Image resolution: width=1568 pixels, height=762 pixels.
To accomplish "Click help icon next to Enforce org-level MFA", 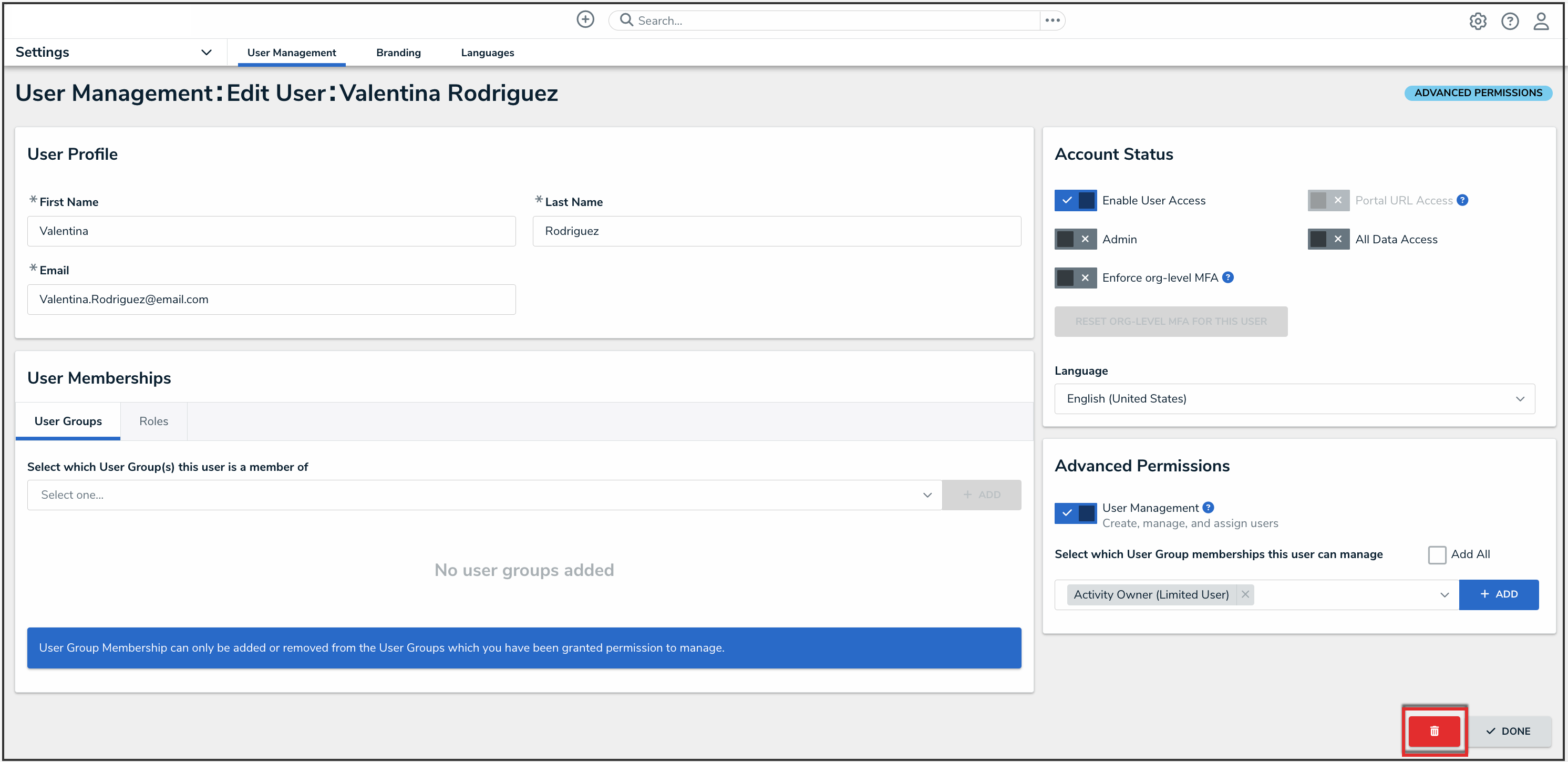I will point(1227,277).
